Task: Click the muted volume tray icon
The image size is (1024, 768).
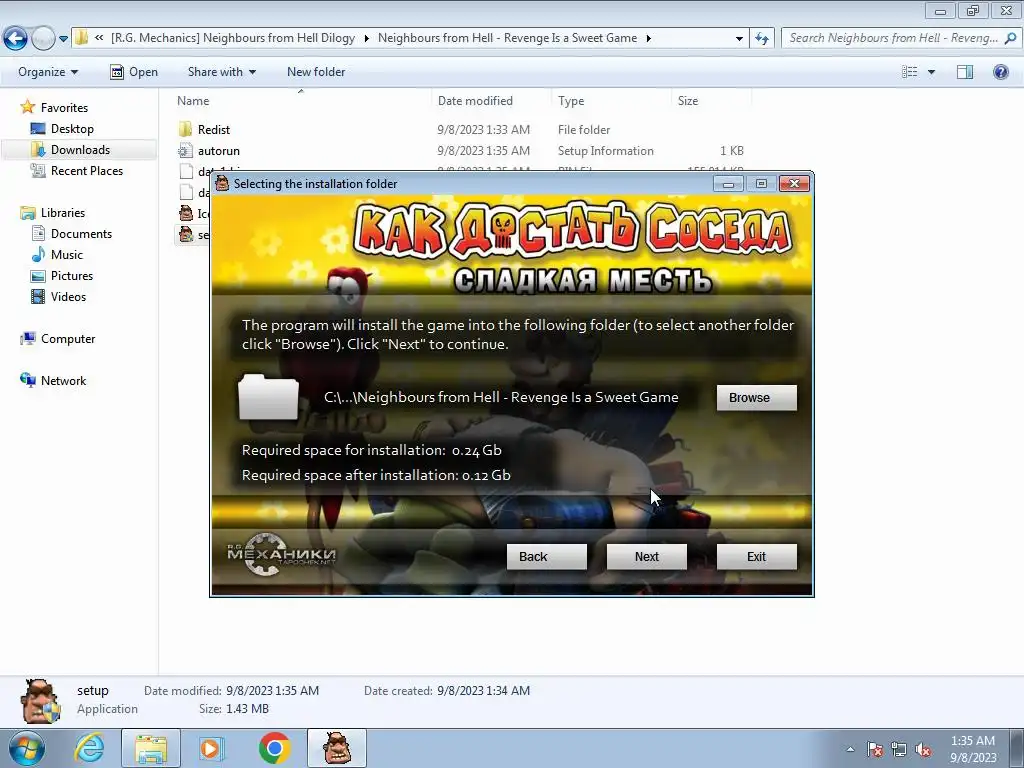Action: (x=923, y=749)
